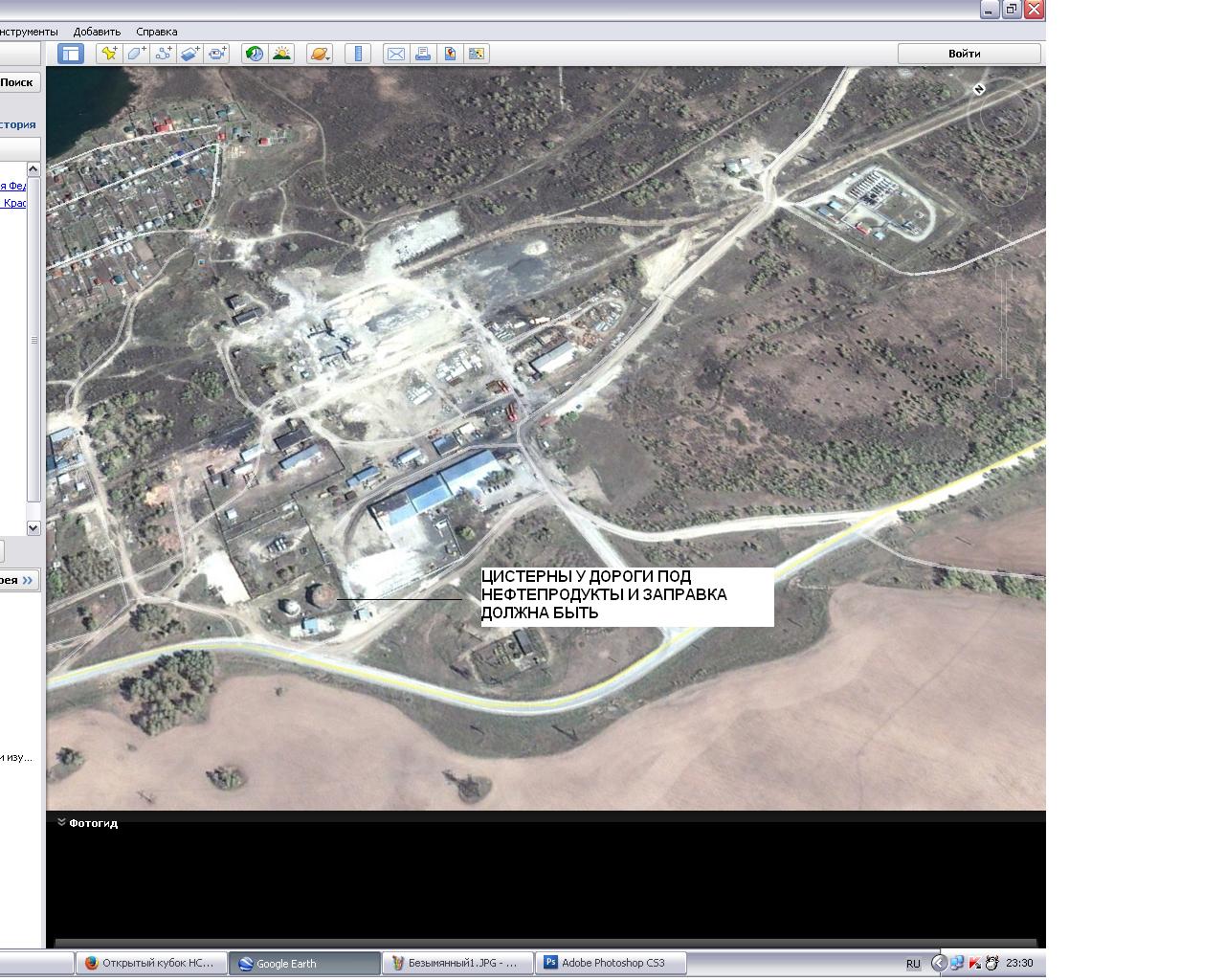Print the current view
1225x980 pixels.
click(x=422, y=54)
